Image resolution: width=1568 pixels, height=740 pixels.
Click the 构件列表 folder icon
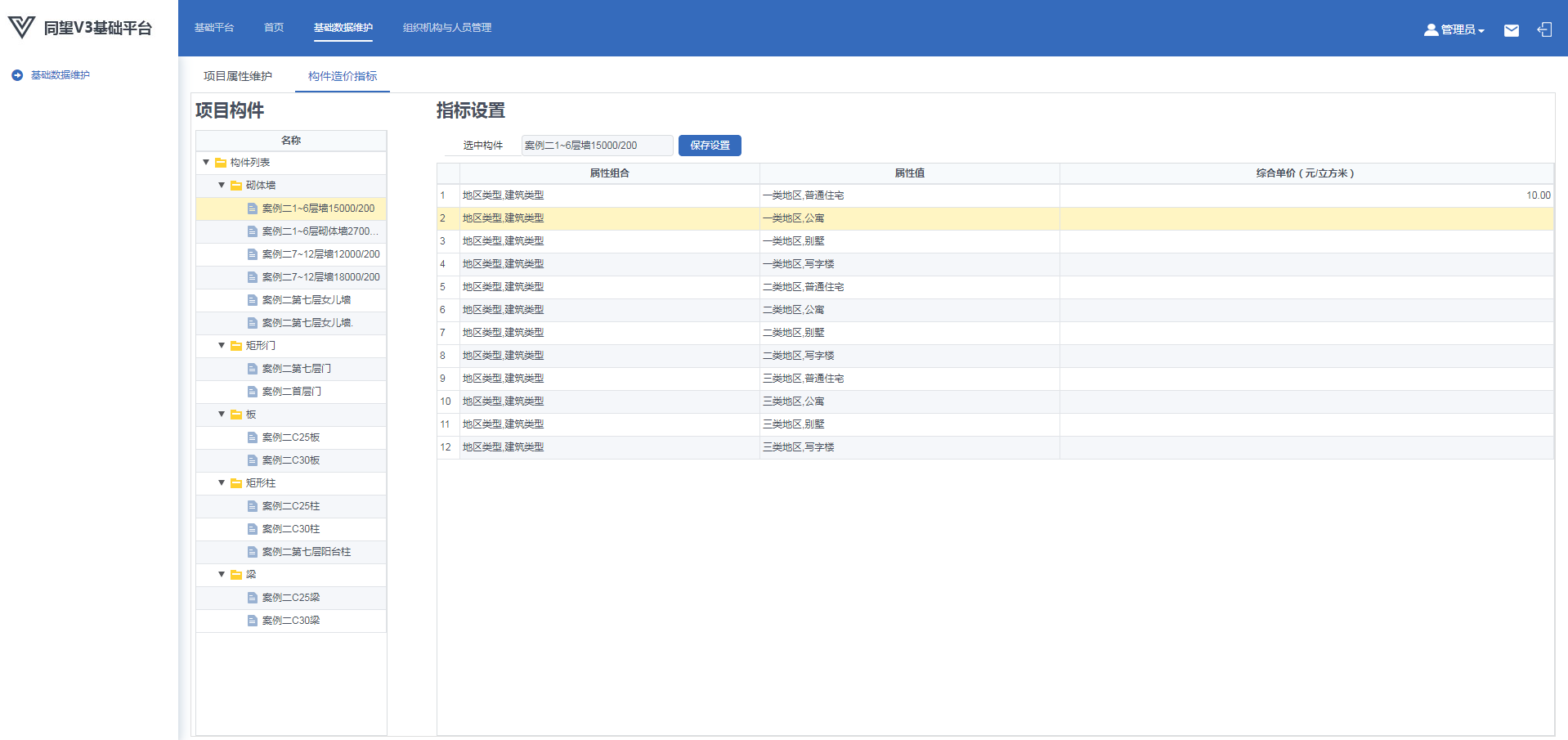pos(220,163)
